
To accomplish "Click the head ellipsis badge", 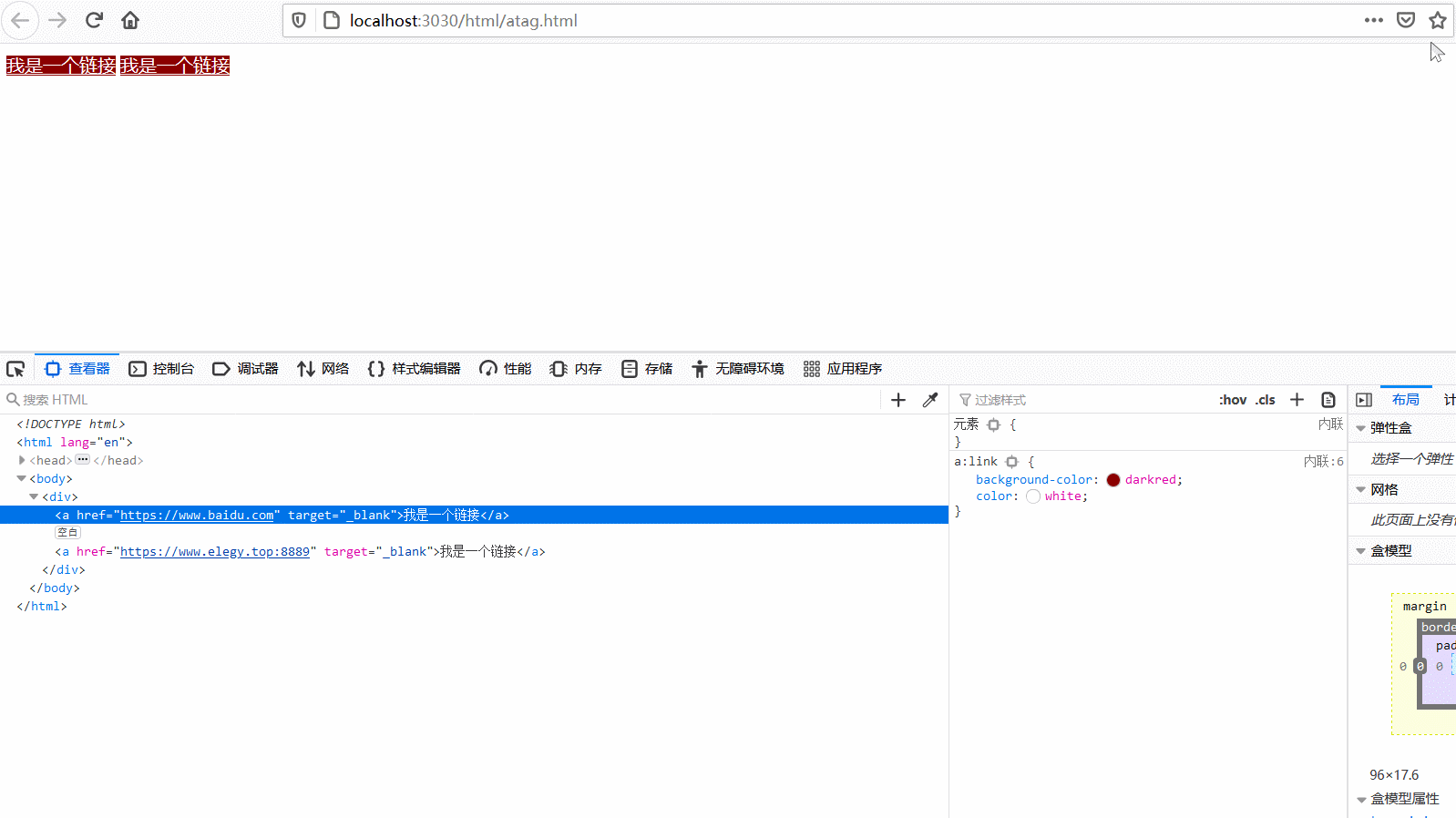I will point(83,460).
